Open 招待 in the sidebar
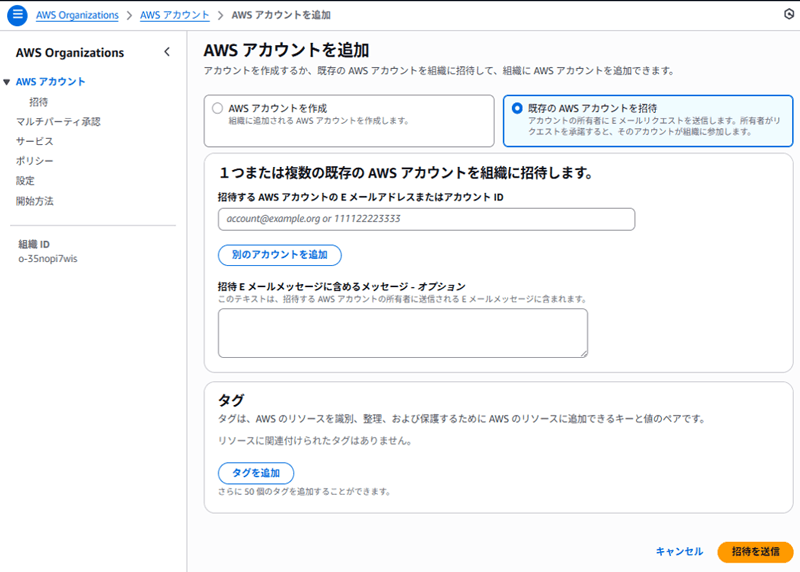Viewport: 800px width, 572px height. tap(38, 102)
